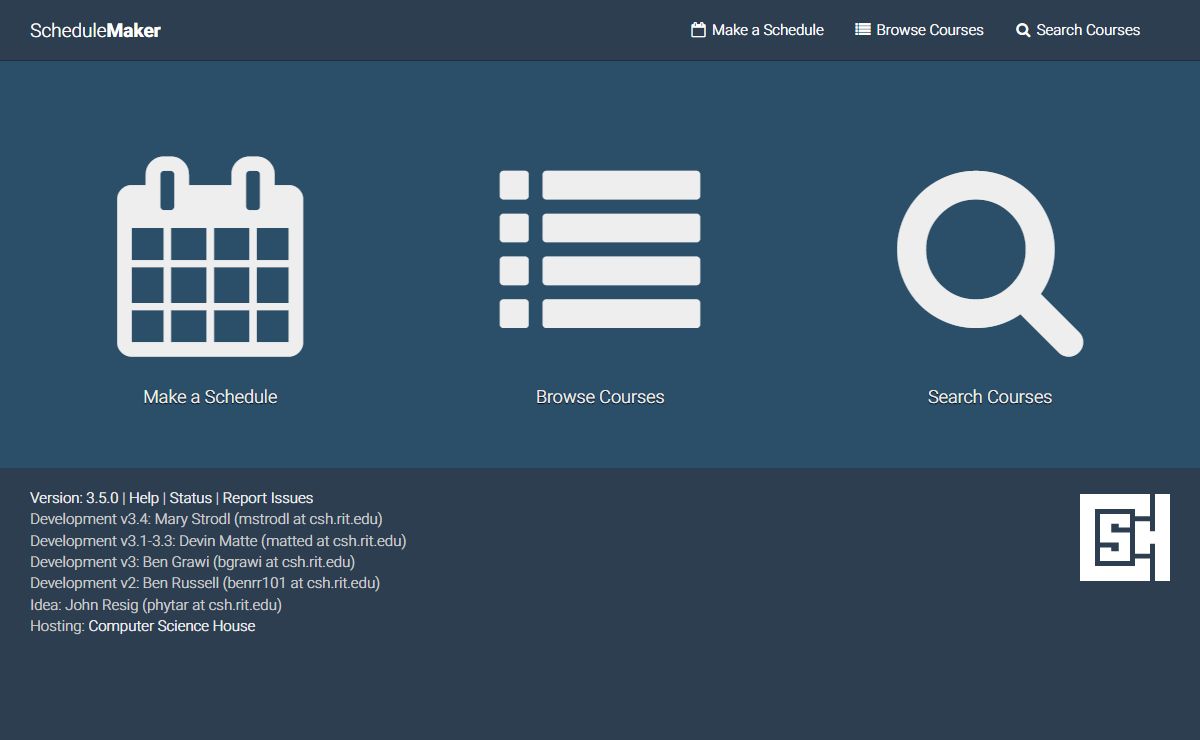Click the Ben Grawi development credit text
The height and width of the screenshot is (740, 1200).
192,562
